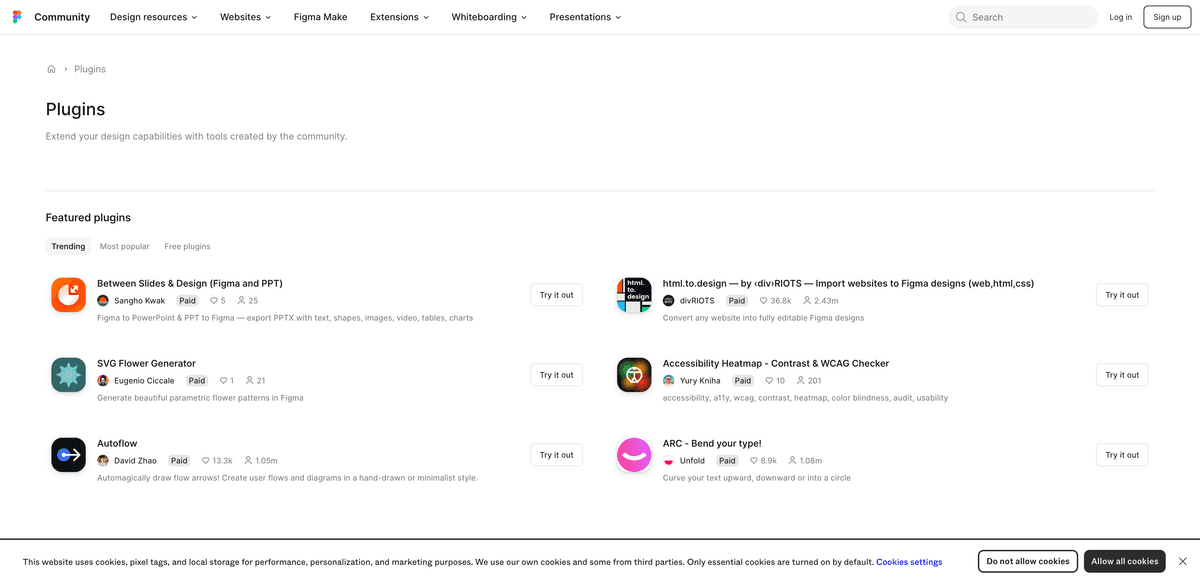Open Cookies settings link
The width and height of the screenshot is (1200, 584).
pyautogui.click(x=909, y=562)
